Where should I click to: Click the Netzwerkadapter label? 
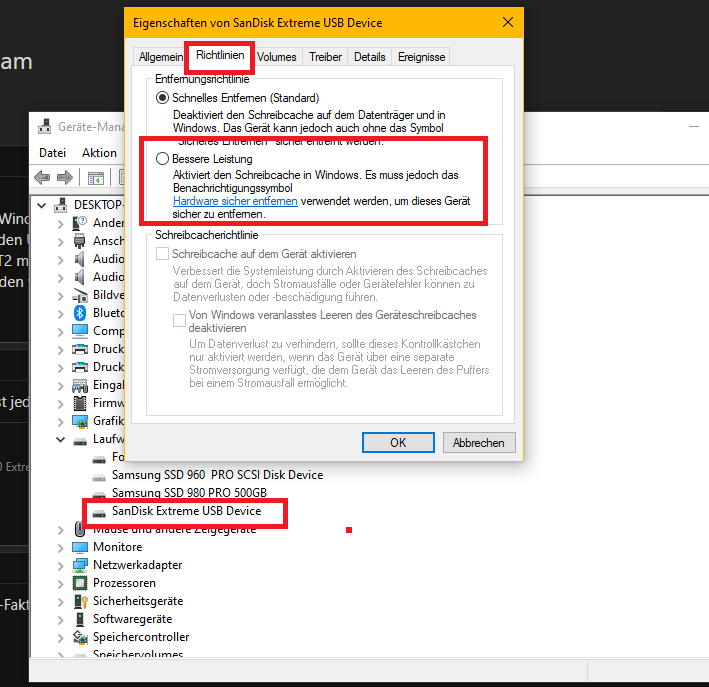pos(137,565)
